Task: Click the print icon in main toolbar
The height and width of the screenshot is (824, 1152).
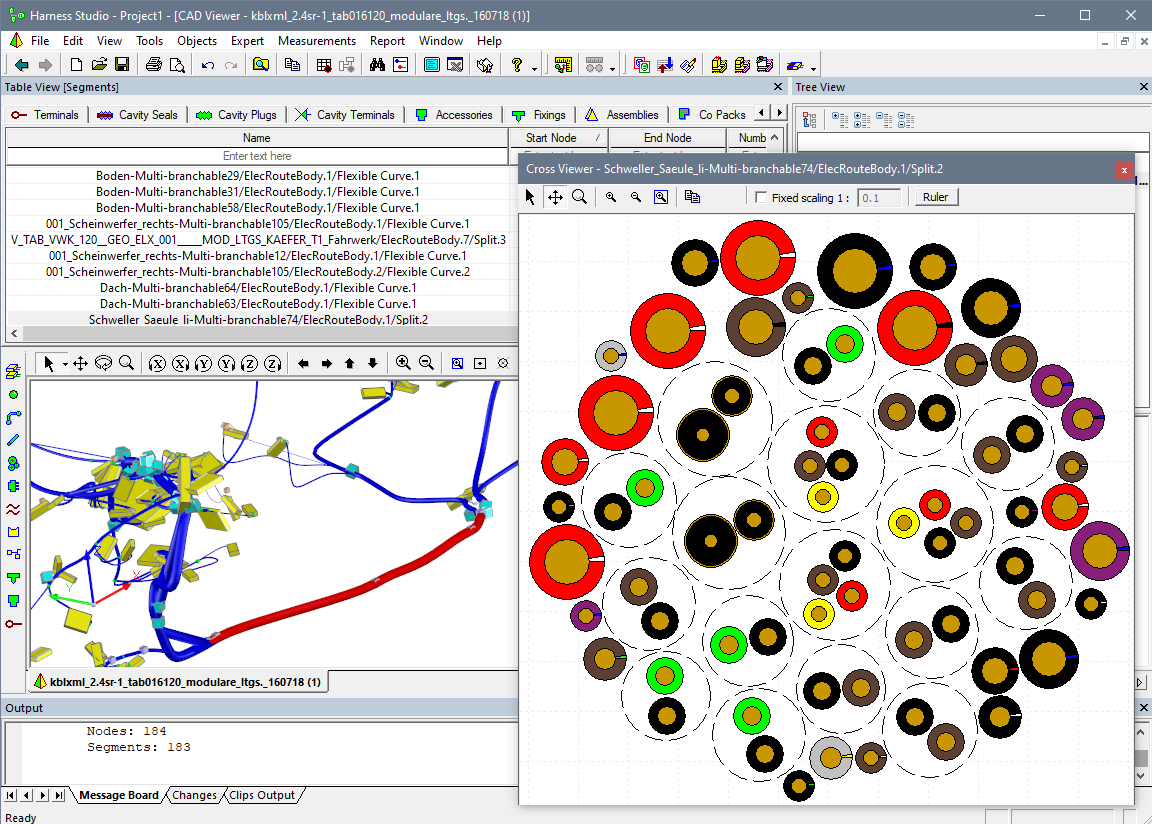Action: 153,65
